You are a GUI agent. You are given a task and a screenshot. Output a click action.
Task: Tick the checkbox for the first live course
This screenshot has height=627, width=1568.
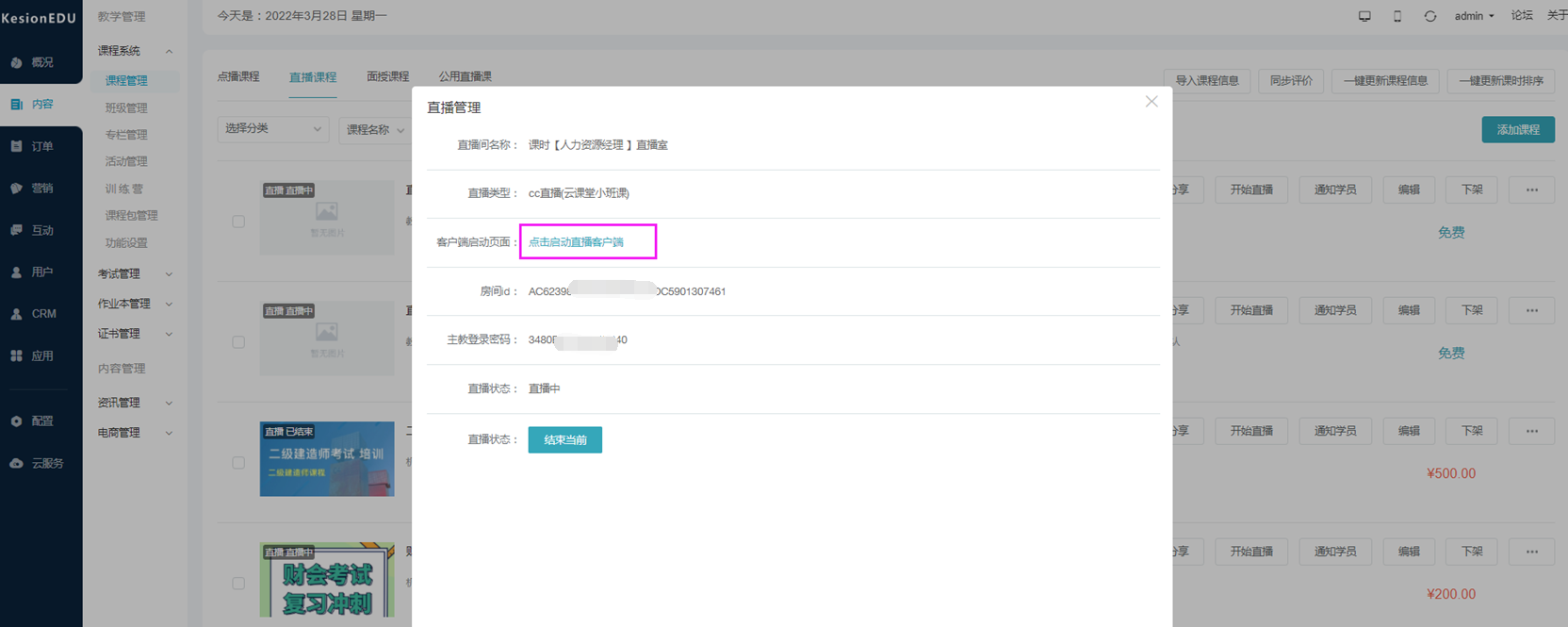[238, 222]
